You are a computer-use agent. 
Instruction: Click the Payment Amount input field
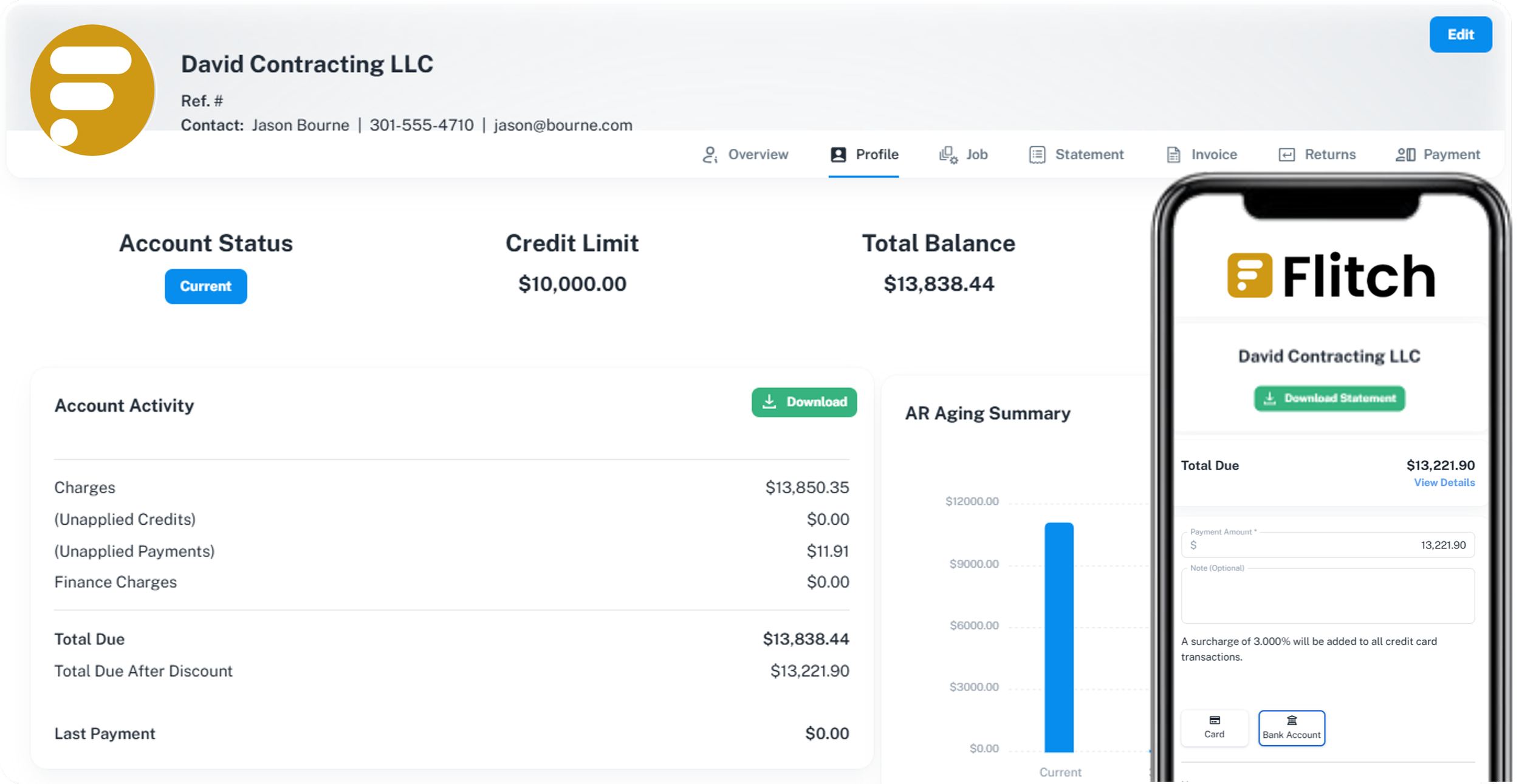click(1328, 545)
